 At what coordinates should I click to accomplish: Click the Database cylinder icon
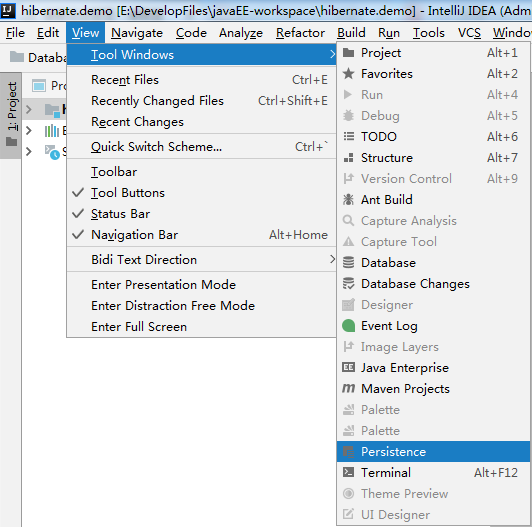tap(348, 263)
